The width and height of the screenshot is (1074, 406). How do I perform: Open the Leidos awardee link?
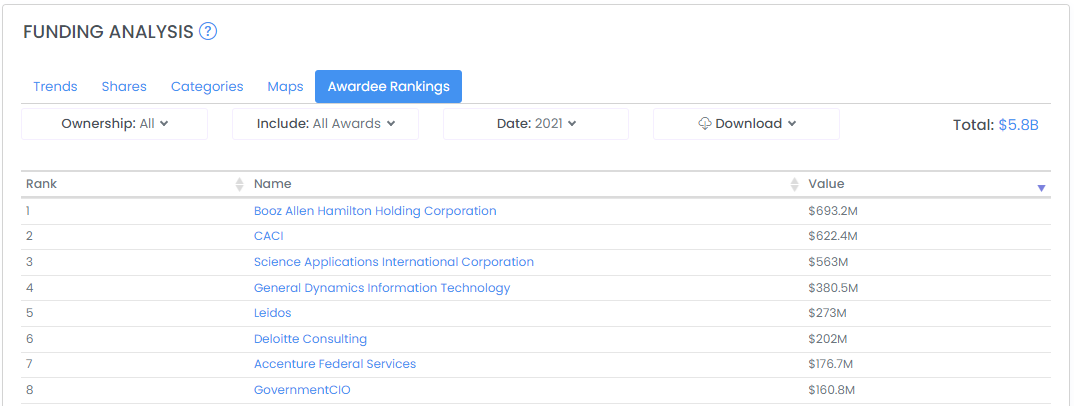tap(272, 313)
